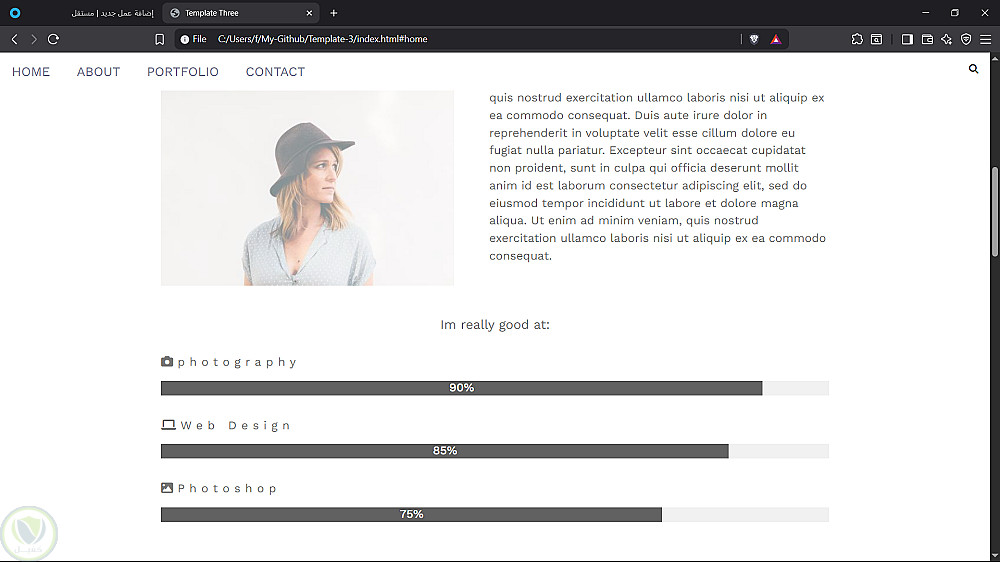Launch Leo AI sparkle icon

coord(946,39)
